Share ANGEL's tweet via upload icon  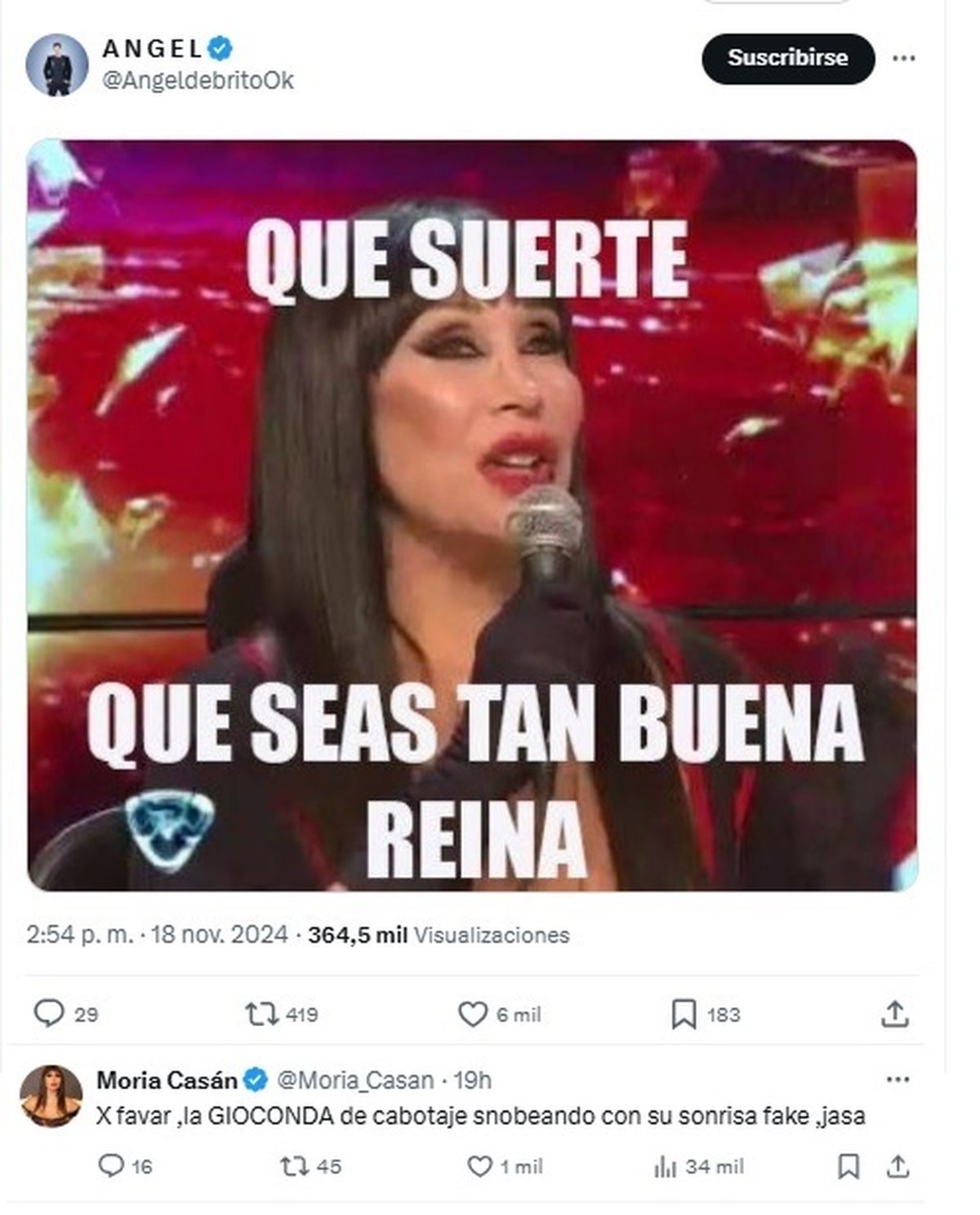coord(895,1013)
